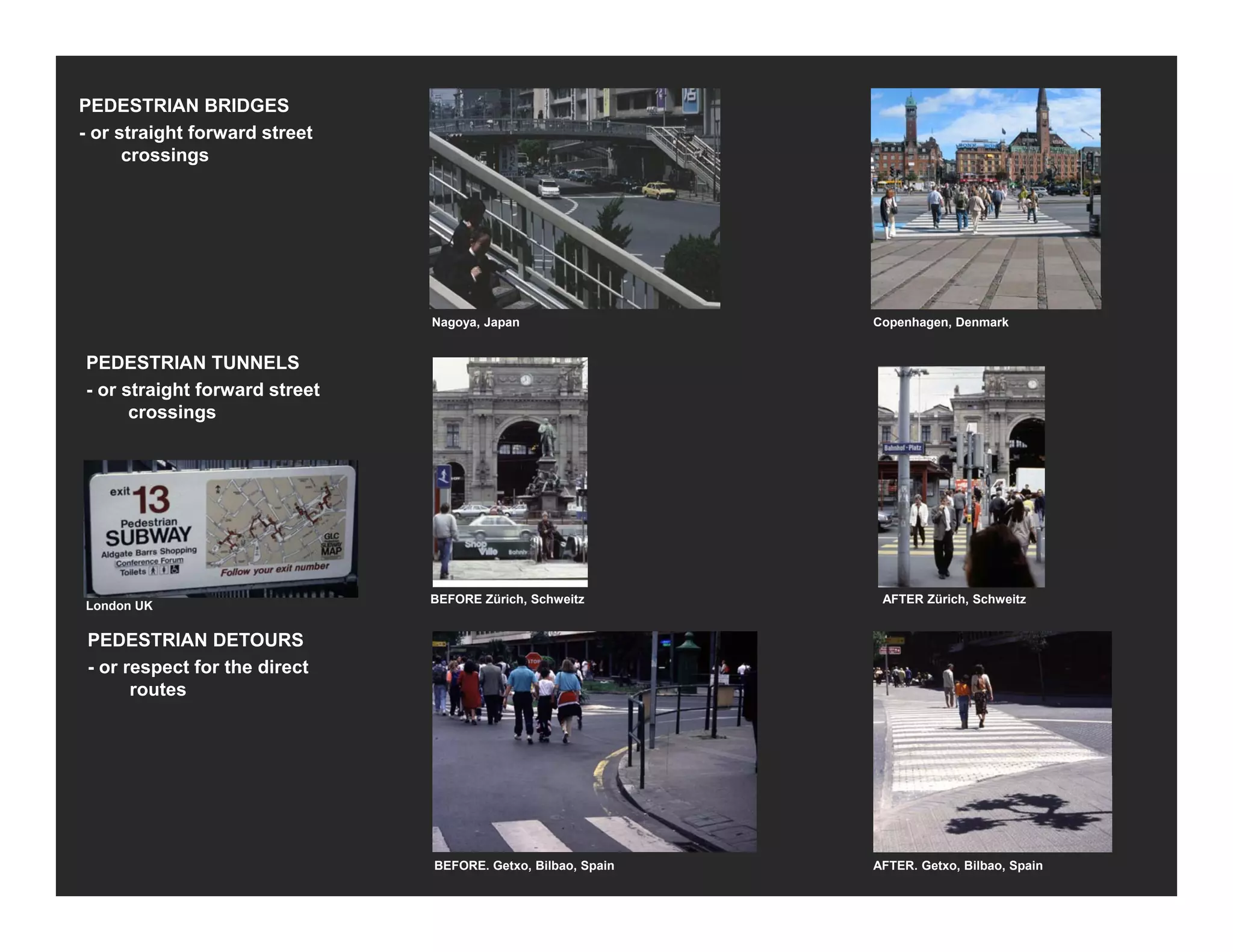Screen dimensions: 1233x952
Task: Click the Nagoya, Japan pedestrian bridge photo
Action: (x=574, y=199)
